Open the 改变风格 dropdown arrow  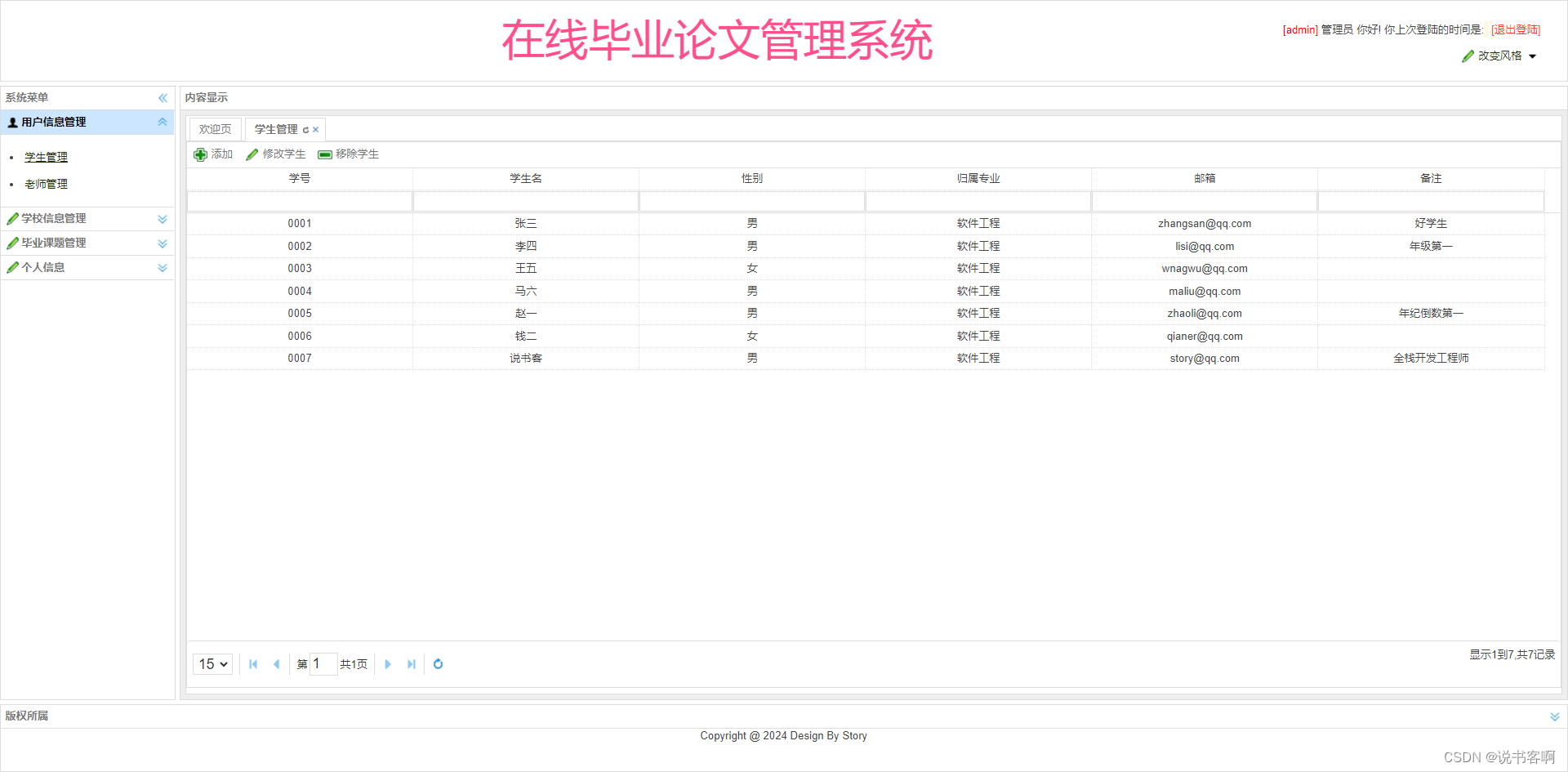click(x=1532, y=56)
